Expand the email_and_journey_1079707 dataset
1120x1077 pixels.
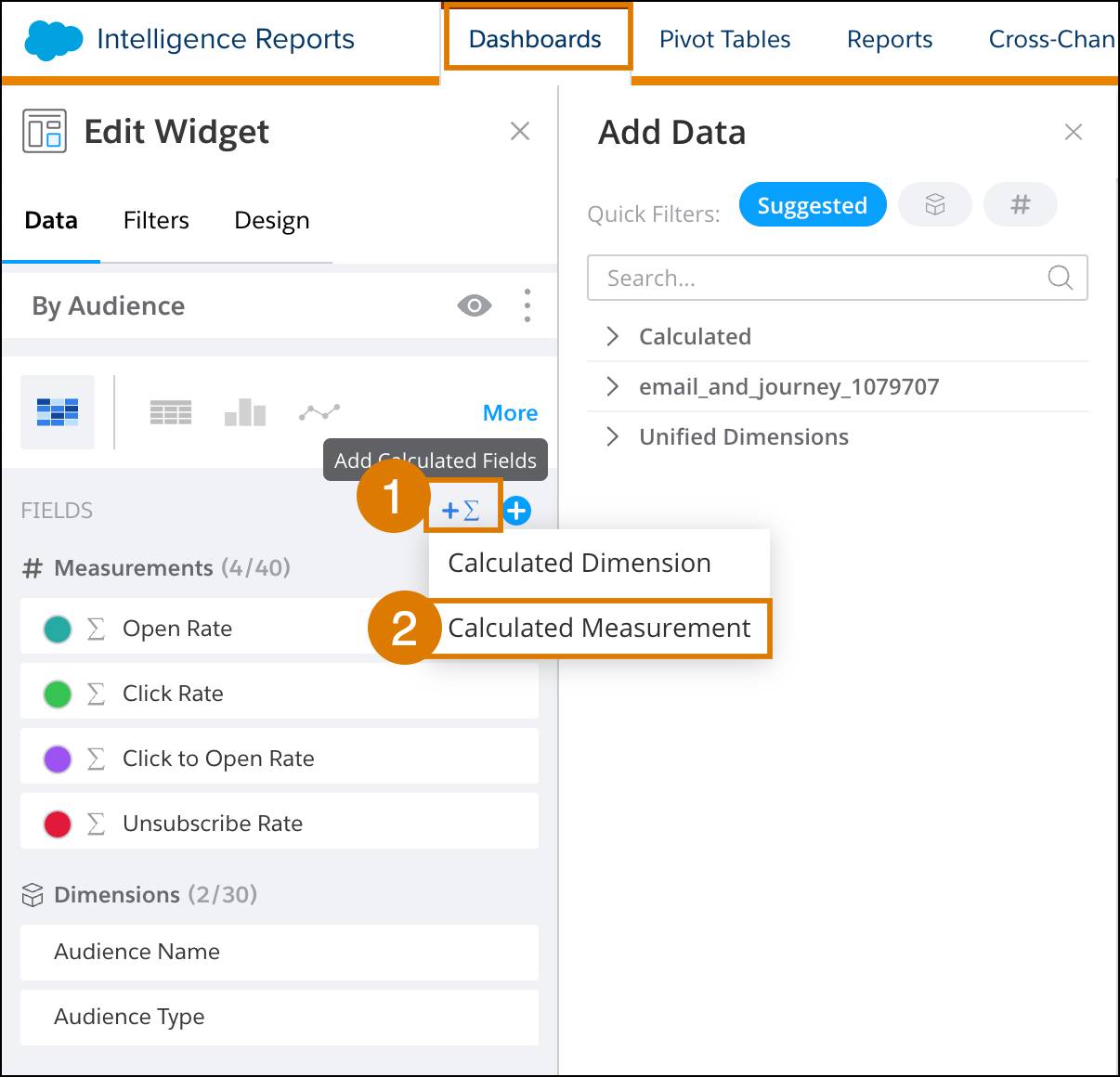click(611, 386)
